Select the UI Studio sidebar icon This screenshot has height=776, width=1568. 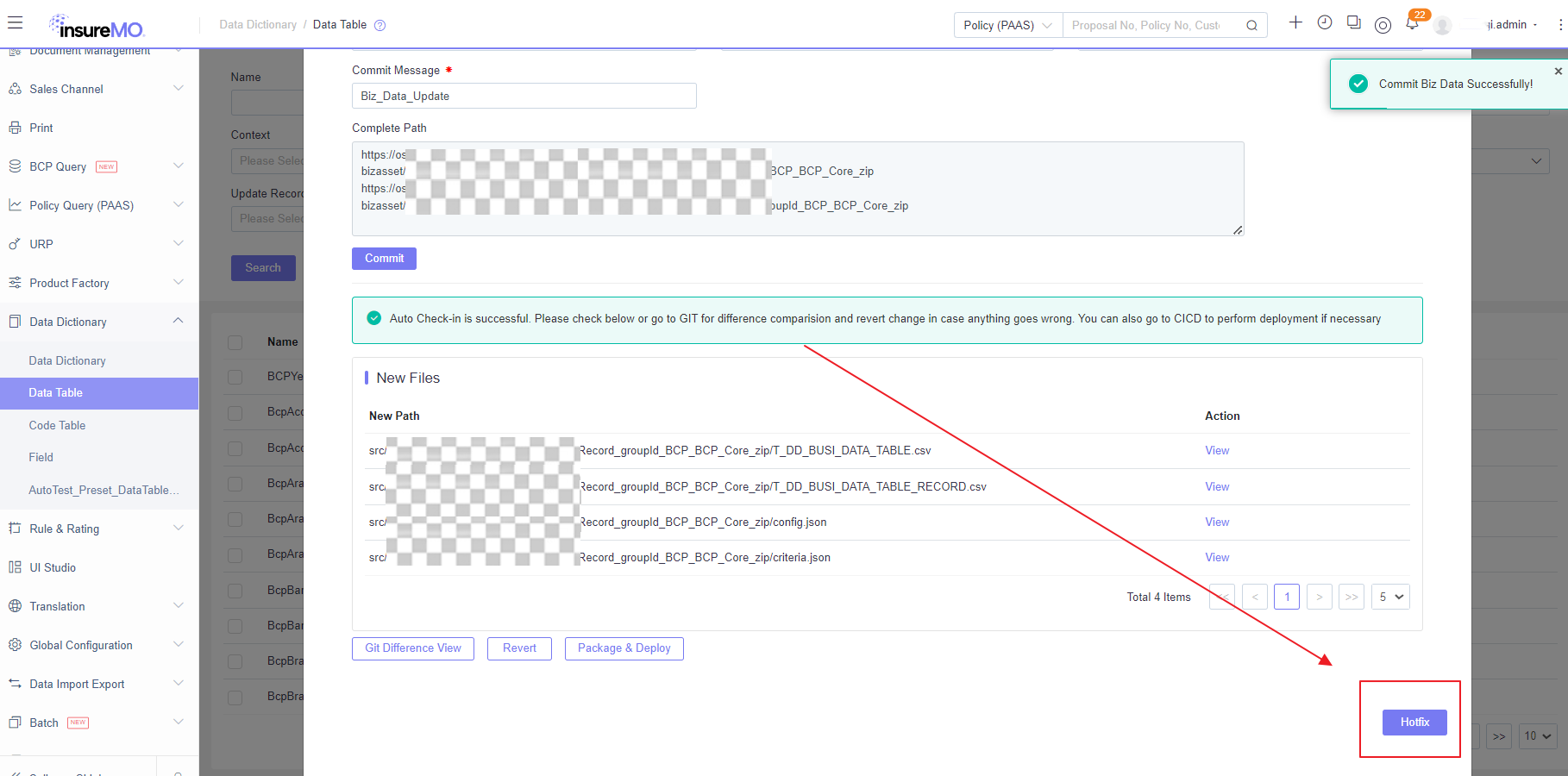[x=16, y=566]
